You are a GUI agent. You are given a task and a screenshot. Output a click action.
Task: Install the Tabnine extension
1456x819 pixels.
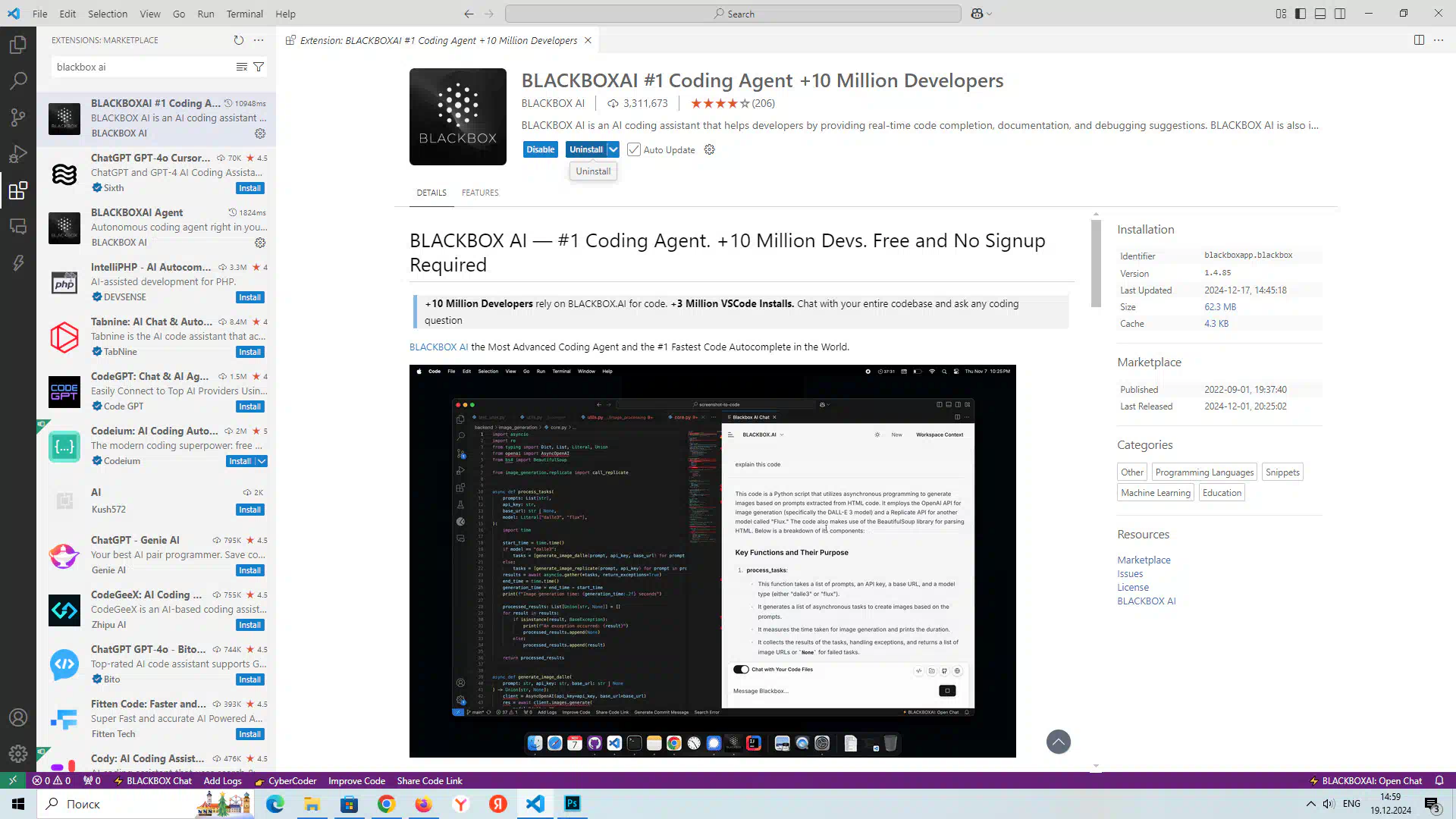click(x=250, y=352)
